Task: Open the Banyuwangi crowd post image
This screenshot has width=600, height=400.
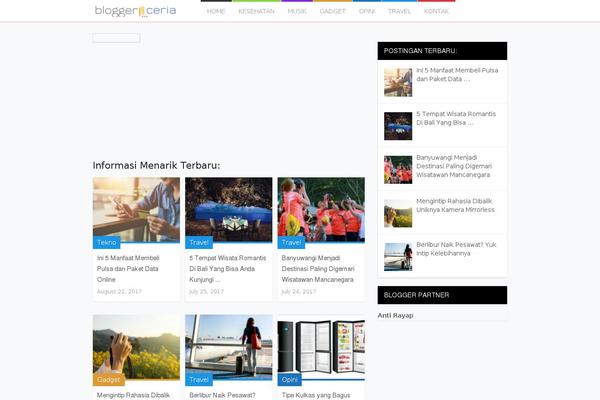Action: [321, 209]
